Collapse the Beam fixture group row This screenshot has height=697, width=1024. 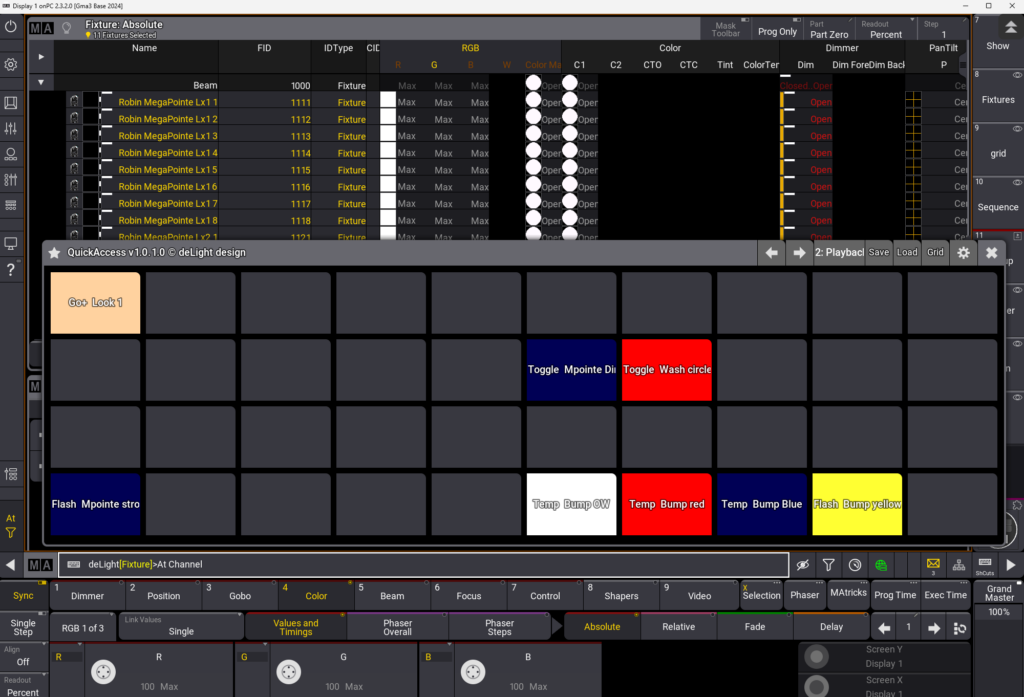[x=41, y=84]
